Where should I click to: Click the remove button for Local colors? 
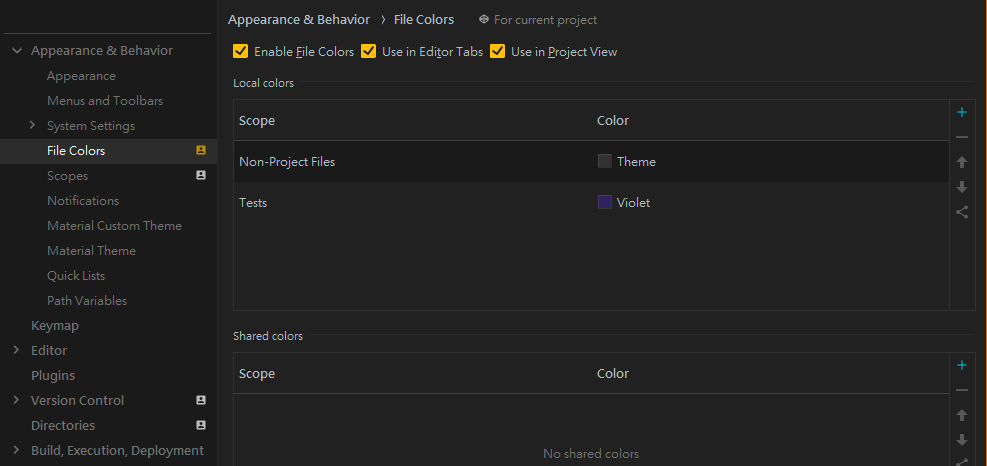962,137
